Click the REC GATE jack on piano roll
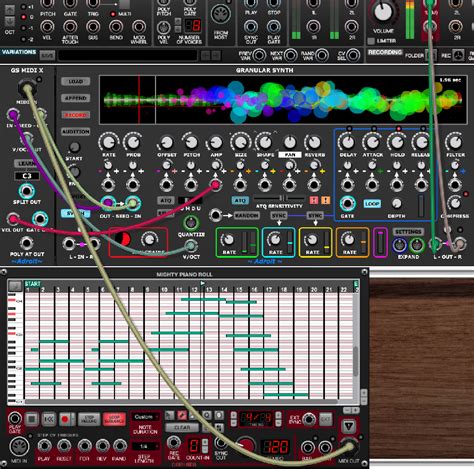The width and height of the screenshot is (474, 469). pos(173,442)
